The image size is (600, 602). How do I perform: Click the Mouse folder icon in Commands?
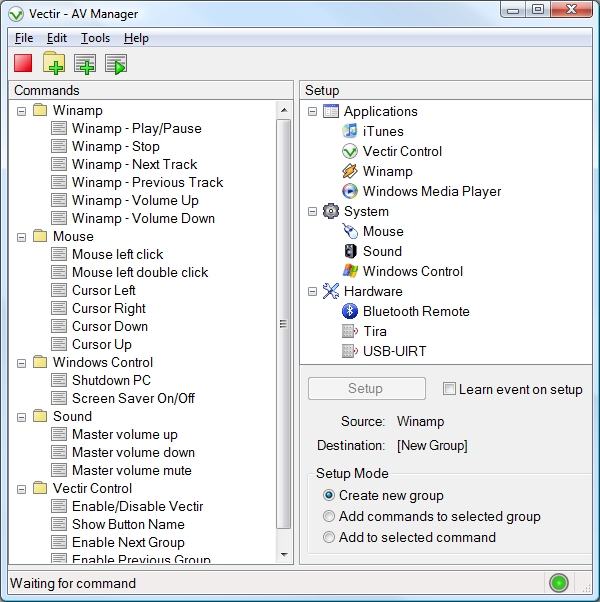40,236
